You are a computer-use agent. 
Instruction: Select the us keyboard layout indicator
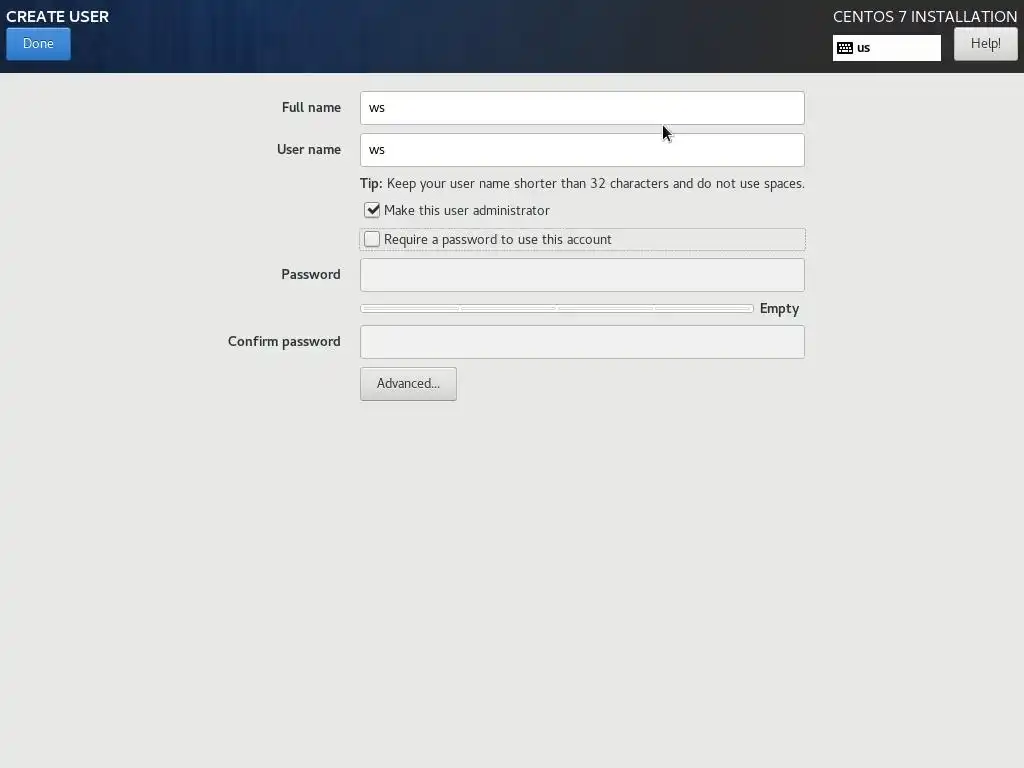[x=886, y=48]
